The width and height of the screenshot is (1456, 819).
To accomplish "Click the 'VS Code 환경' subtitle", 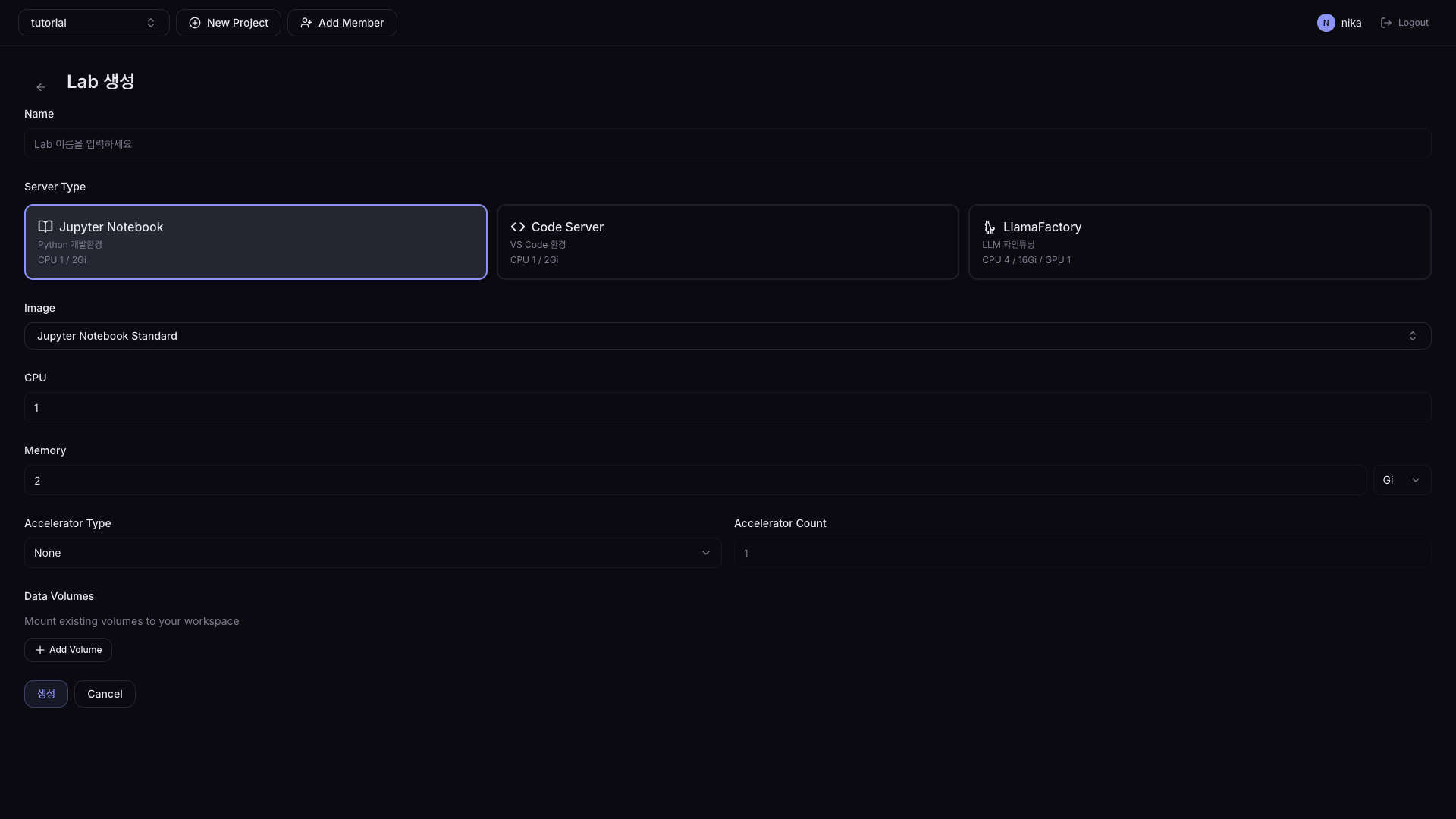I will (538, 245).
